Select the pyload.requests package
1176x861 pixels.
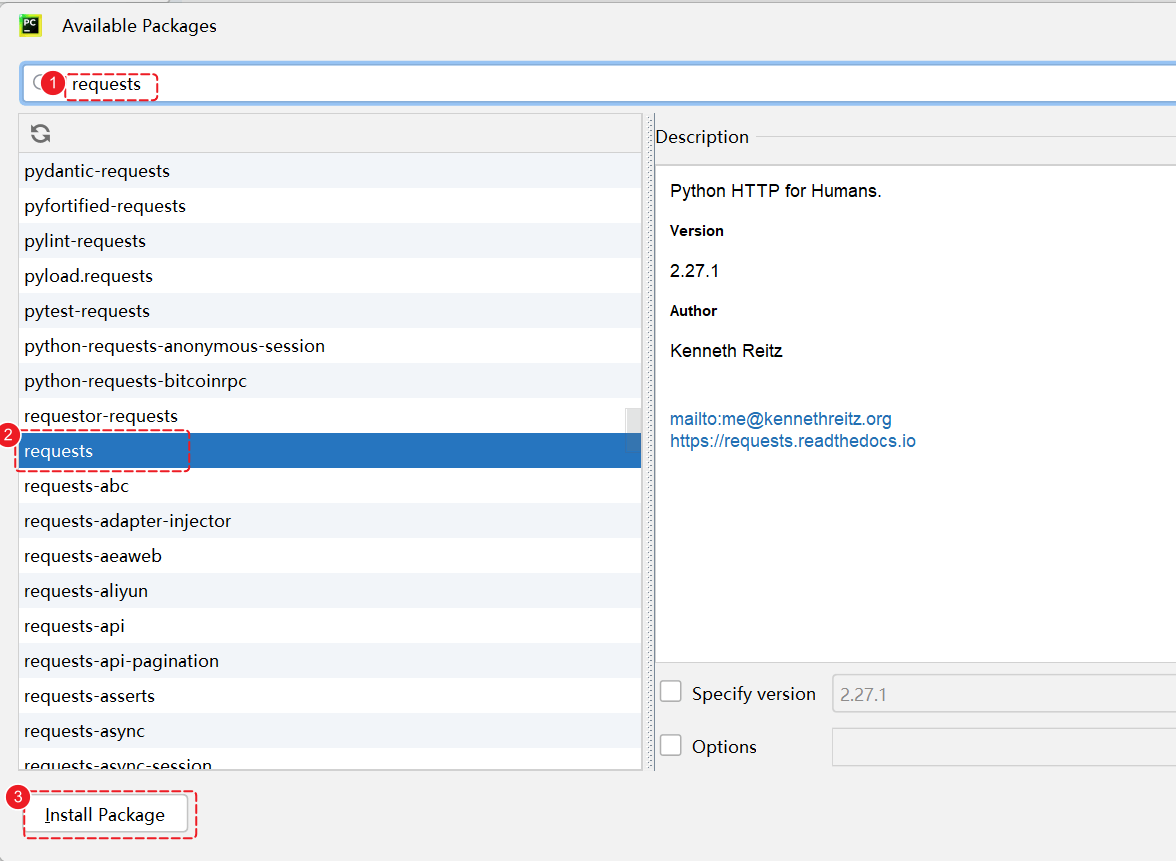[330, 276]
